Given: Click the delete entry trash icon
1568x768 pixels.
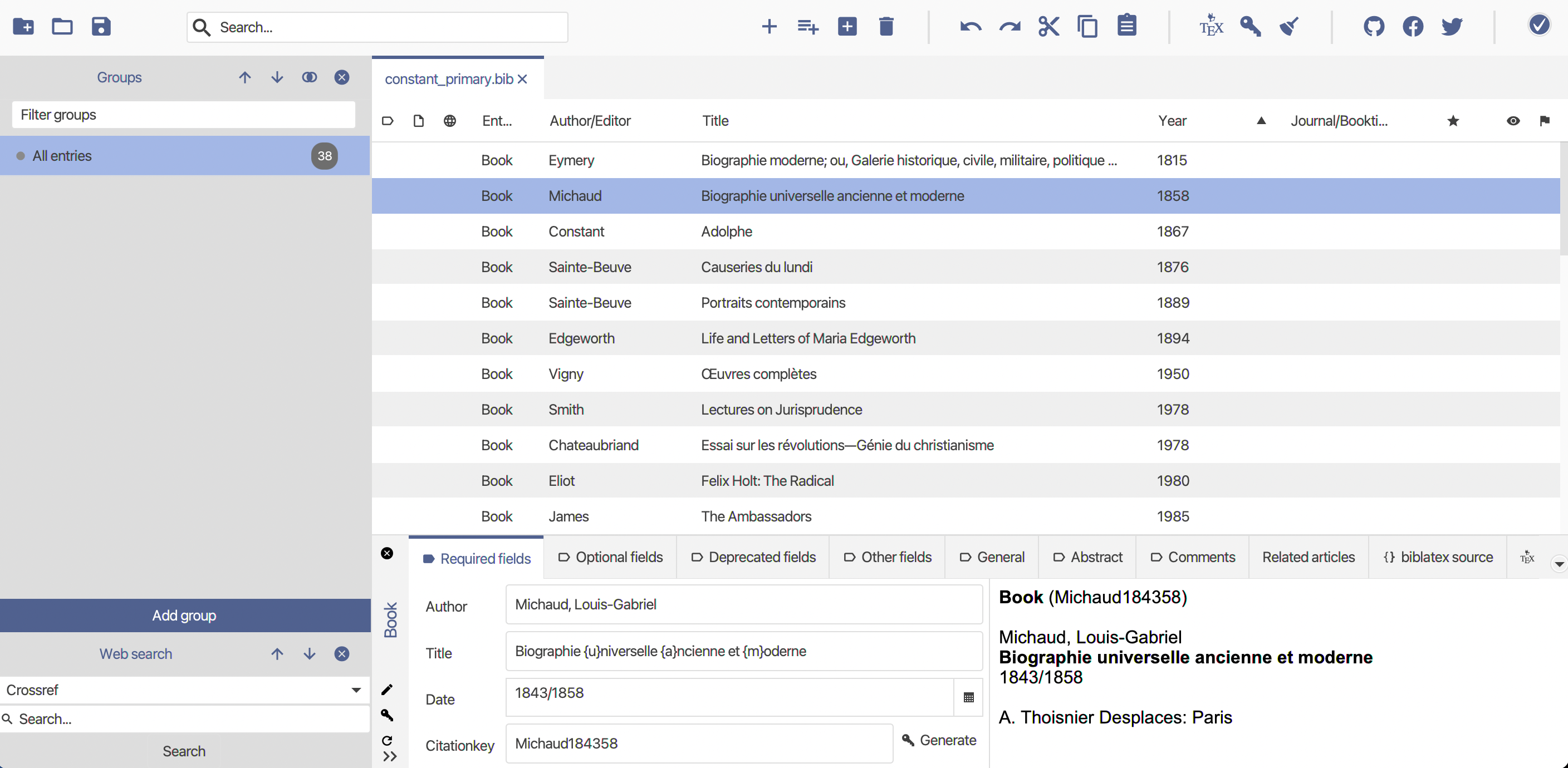Looking at the screenshot, I should [886, 27].
